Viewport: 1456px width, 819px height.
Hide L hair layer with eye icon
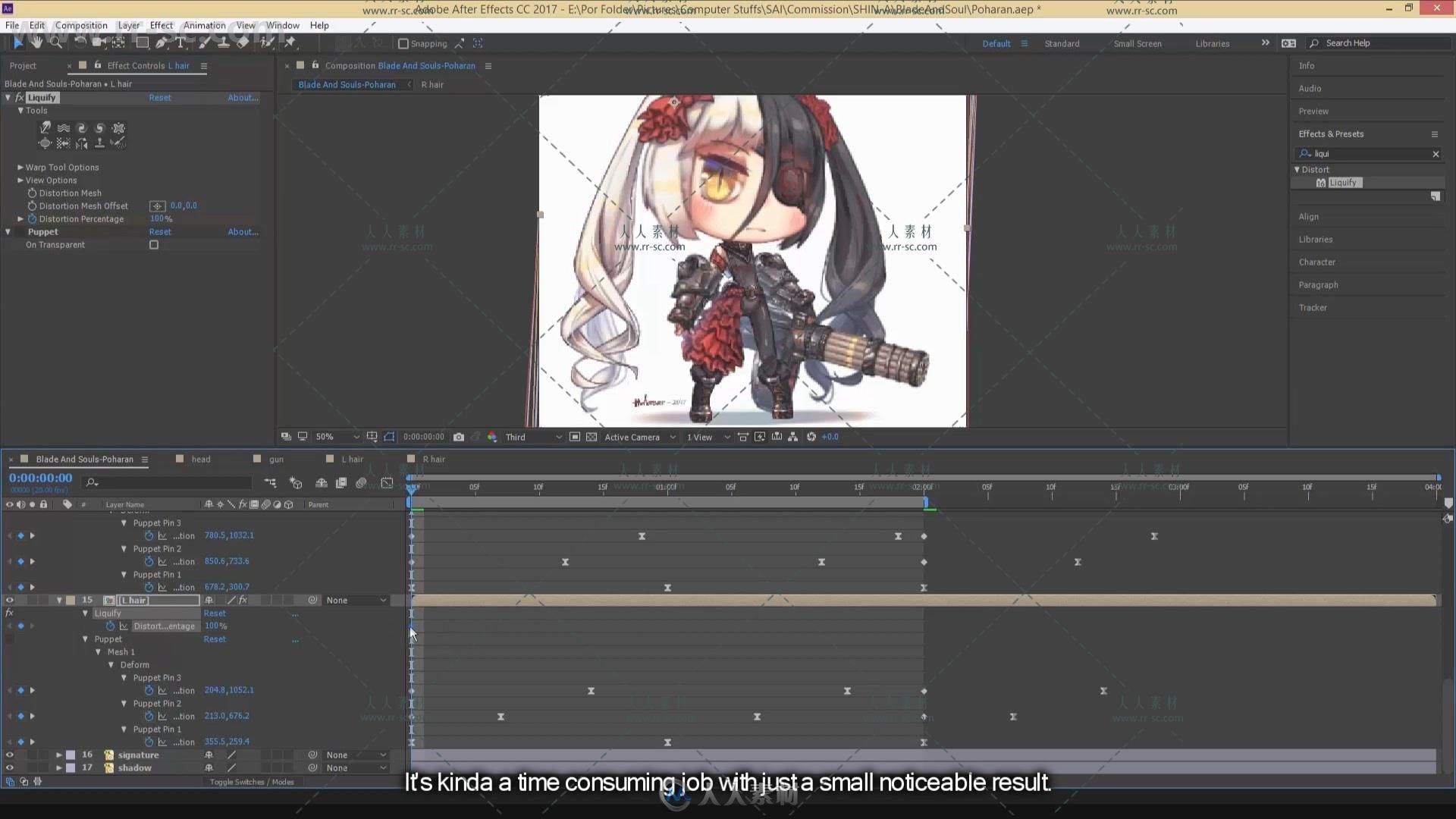pyautogui.click(x=10, y=600)
